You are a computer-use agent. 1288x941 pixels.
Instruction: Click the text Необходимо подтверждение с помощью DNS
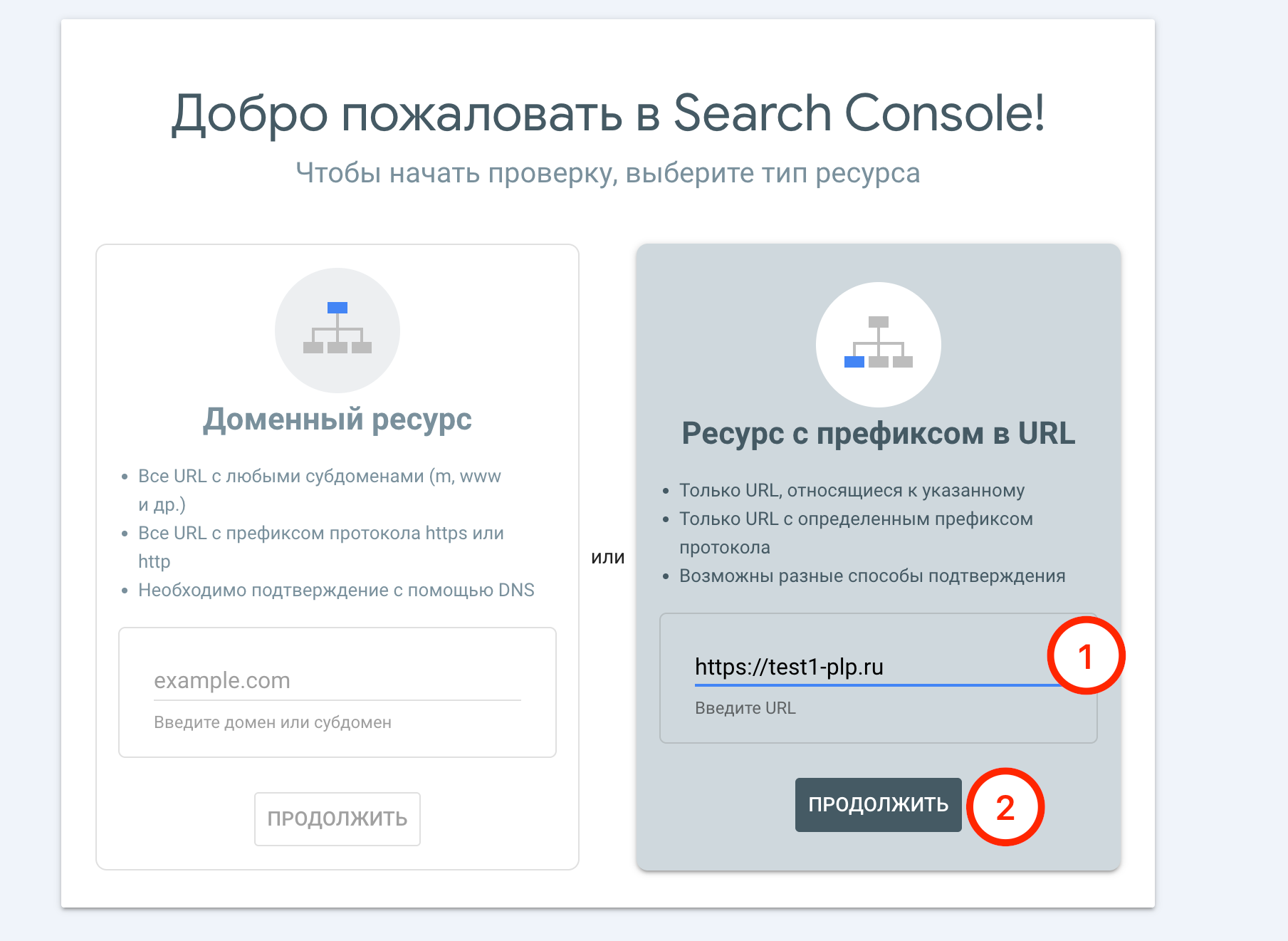(336, 590)
